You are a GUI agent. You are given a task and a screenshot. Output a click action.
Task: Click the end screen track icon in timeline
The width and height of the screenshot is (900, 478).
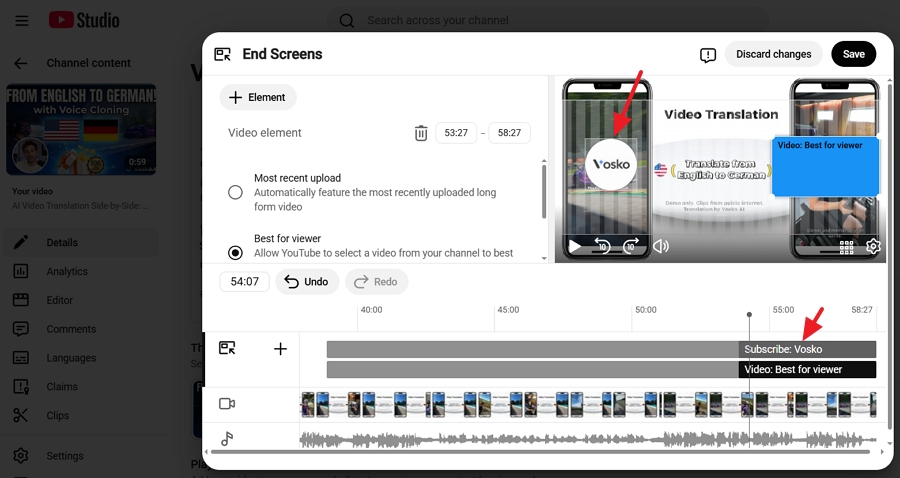(227, 348)
